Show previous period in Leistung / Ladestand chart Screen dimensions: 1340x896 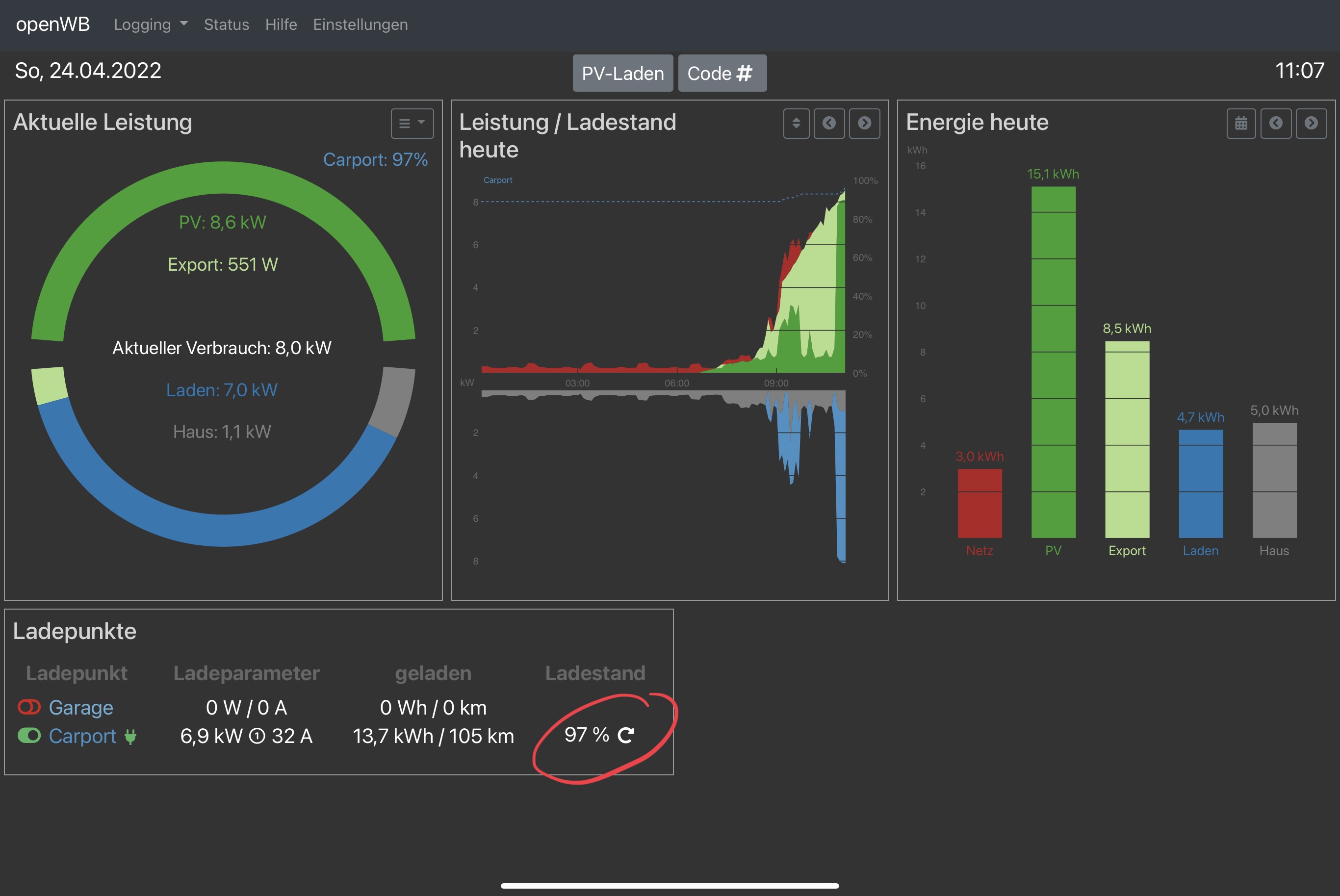[x=828, y=123]
